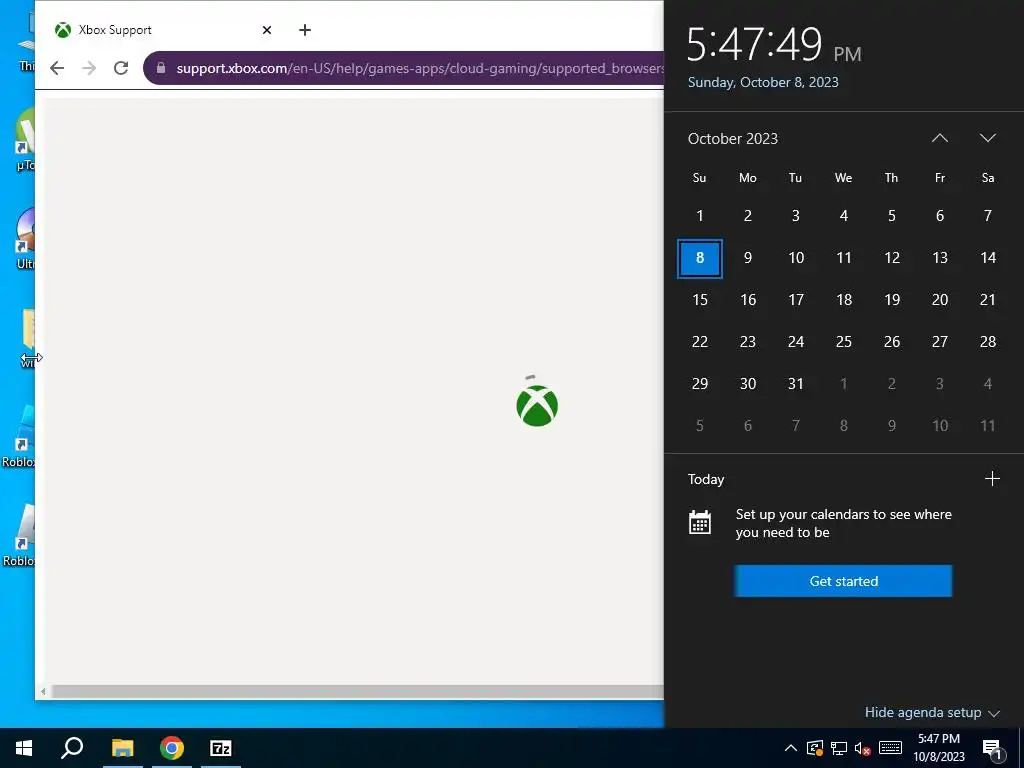Select the µTorrent desktop shortcut

pyautogui.click(x=25, y=139)
